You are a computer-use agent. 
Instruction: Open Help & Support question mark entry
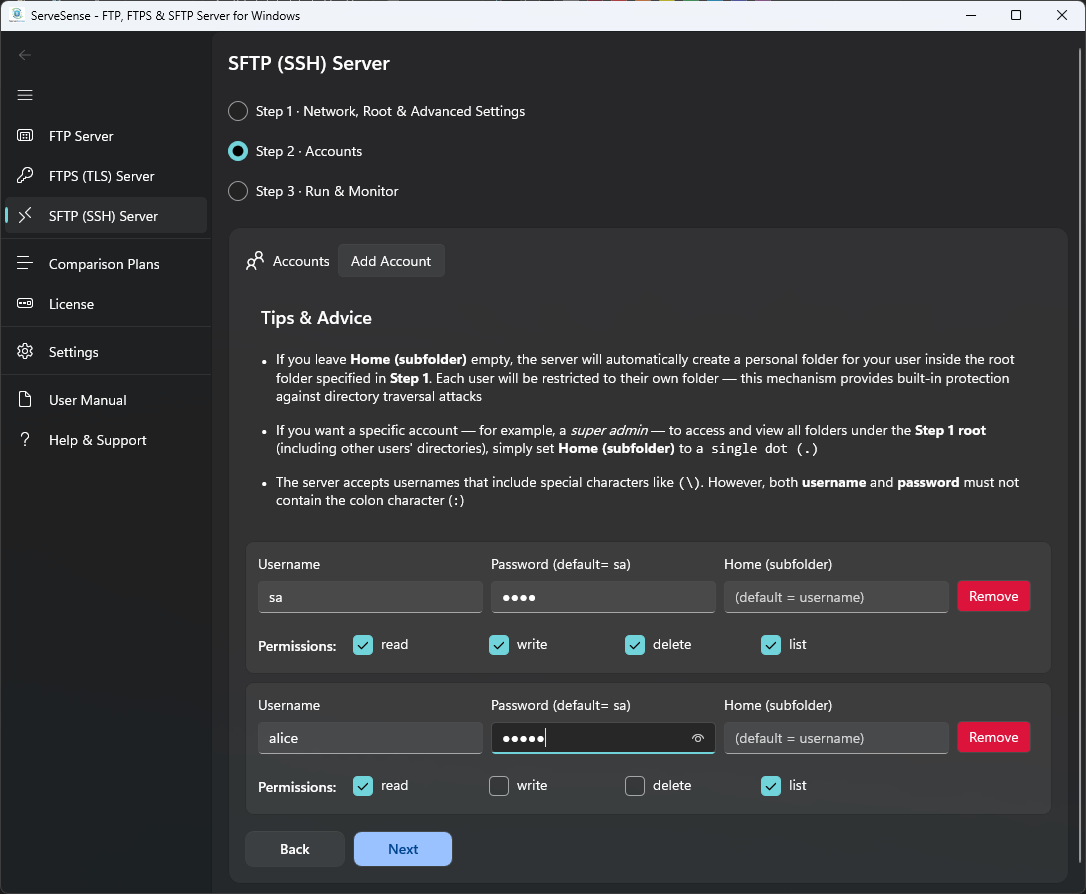click(x=97, y=440)
